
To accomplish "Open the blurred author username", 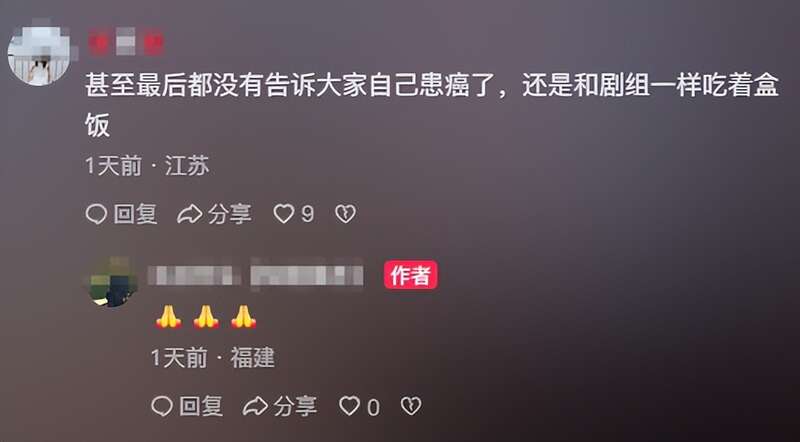I will point(256,275).
